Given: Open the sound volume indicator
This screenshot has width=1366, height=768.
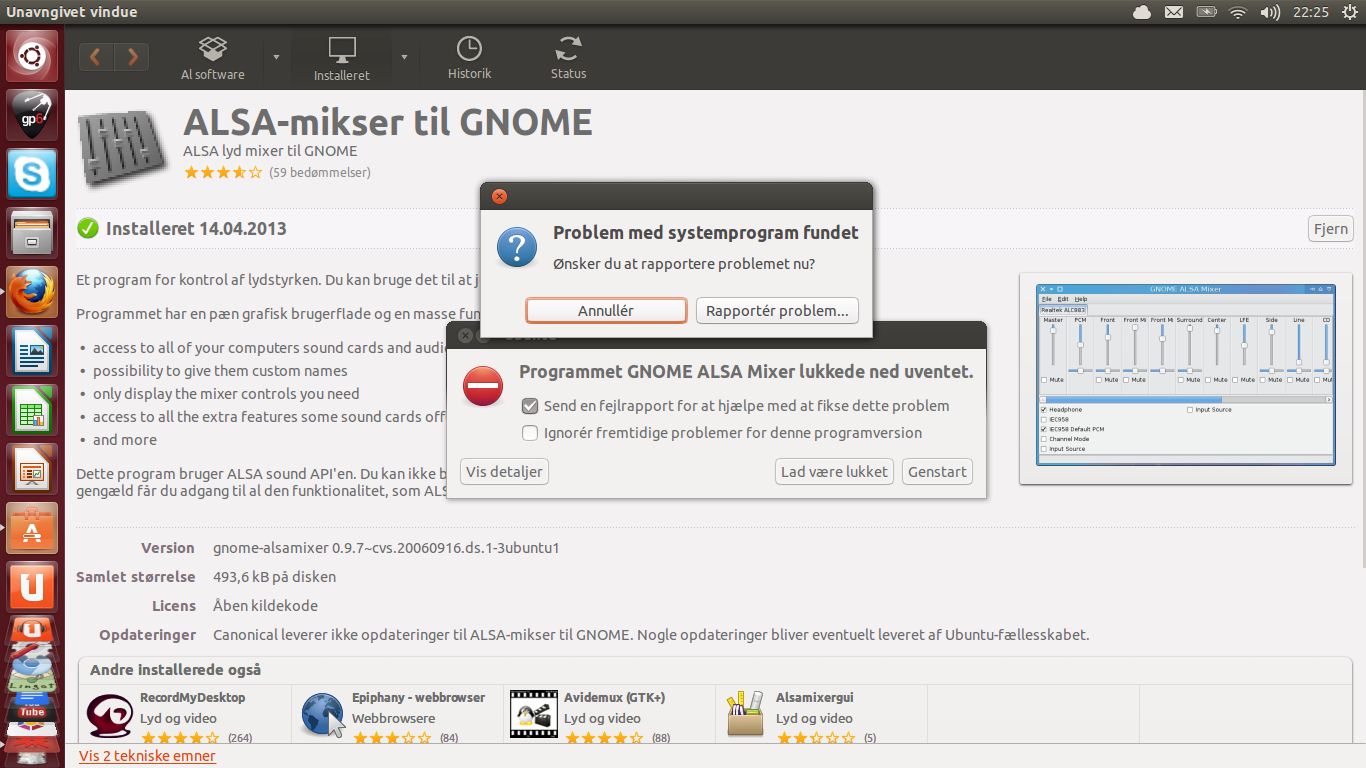Looking at the screenshot, I should [1270, 12].
